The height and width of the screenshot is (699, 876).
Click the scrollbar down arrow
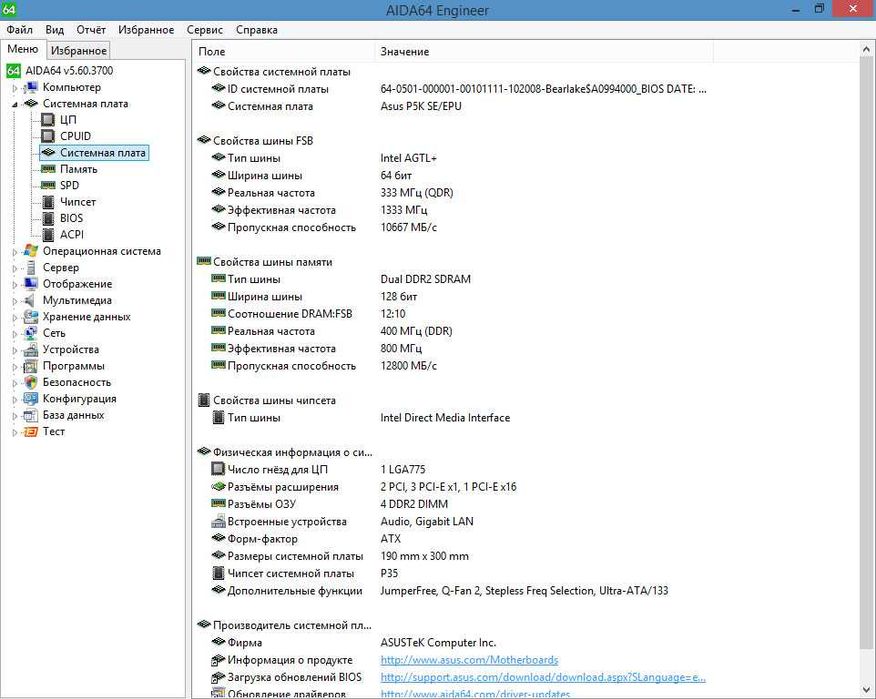pyautogui.click(x=867, y=690)
